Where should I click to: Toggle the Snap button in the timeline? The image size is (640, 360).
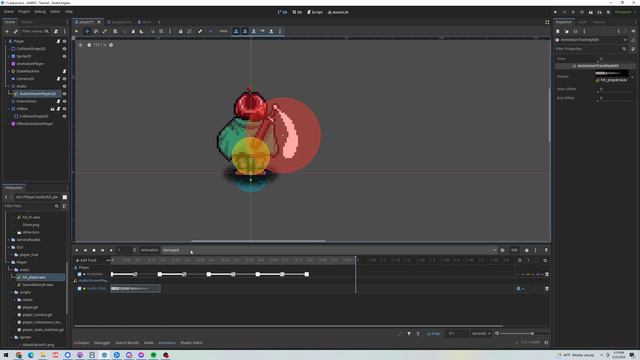pos(433,333)
